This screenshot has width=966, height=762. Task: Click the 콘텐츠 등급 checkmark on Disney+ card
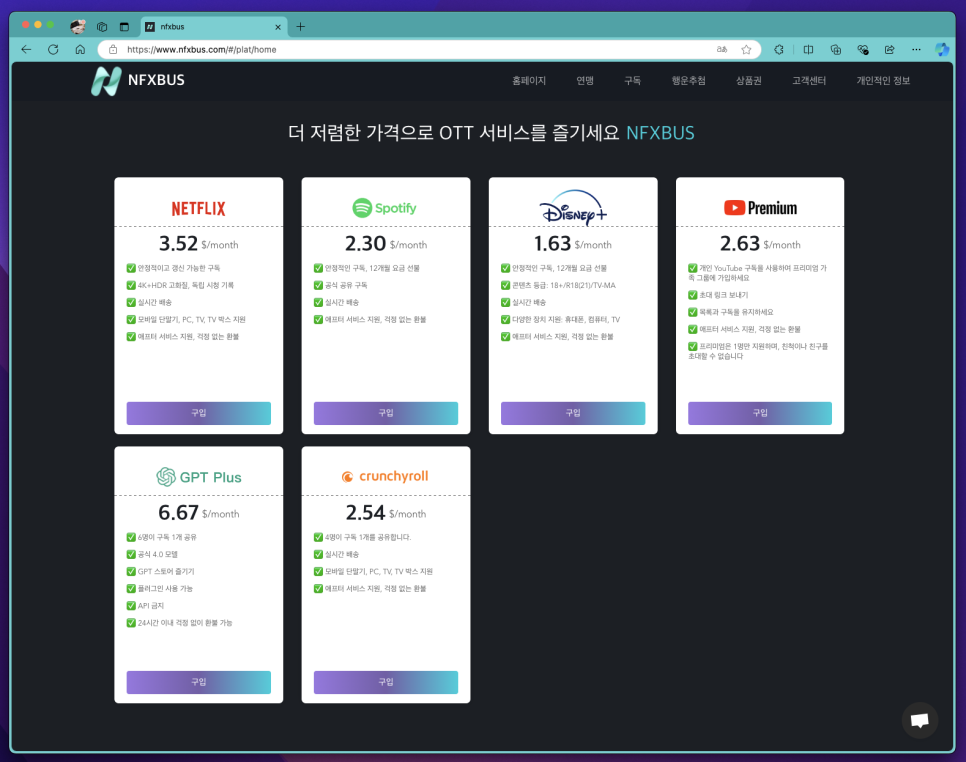coord(505,285)
